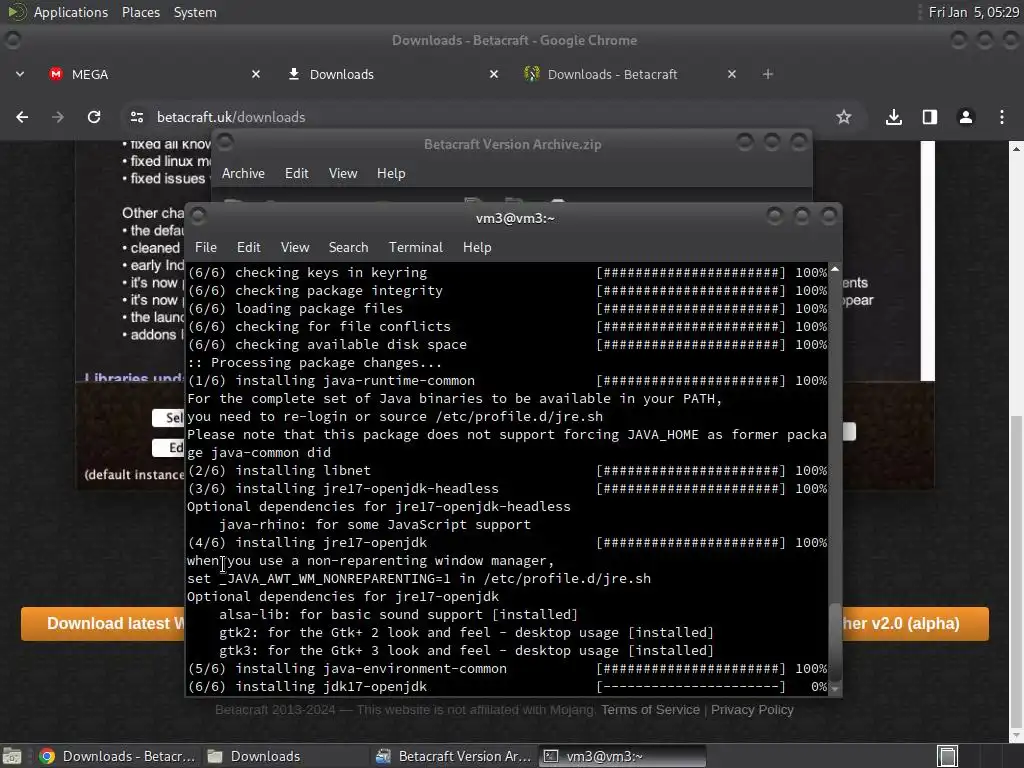Open Help menu in archive manager window
Image resolution: width=1024 pixels, height=768 pixels.
(391, 173)
